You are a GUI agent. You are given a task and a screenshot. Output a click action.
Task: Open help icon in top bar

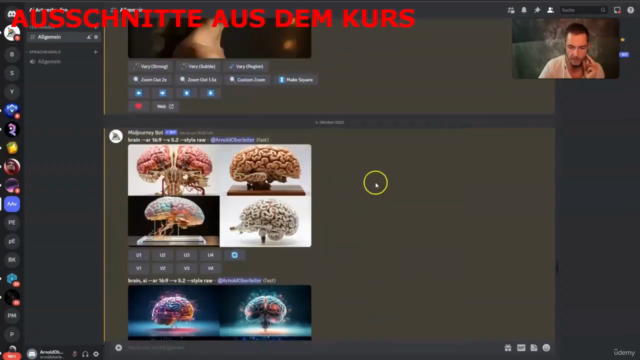[631, 10]
